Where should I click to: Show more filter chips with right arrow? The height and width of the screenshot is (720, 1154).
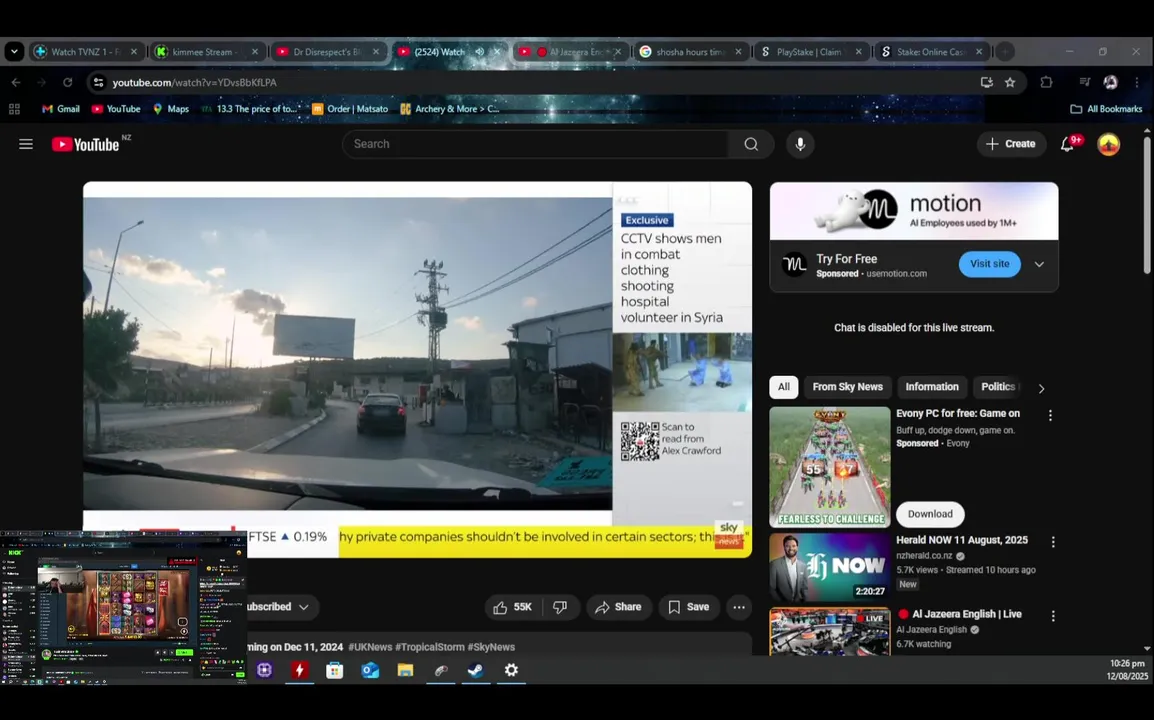(1041, 388)
